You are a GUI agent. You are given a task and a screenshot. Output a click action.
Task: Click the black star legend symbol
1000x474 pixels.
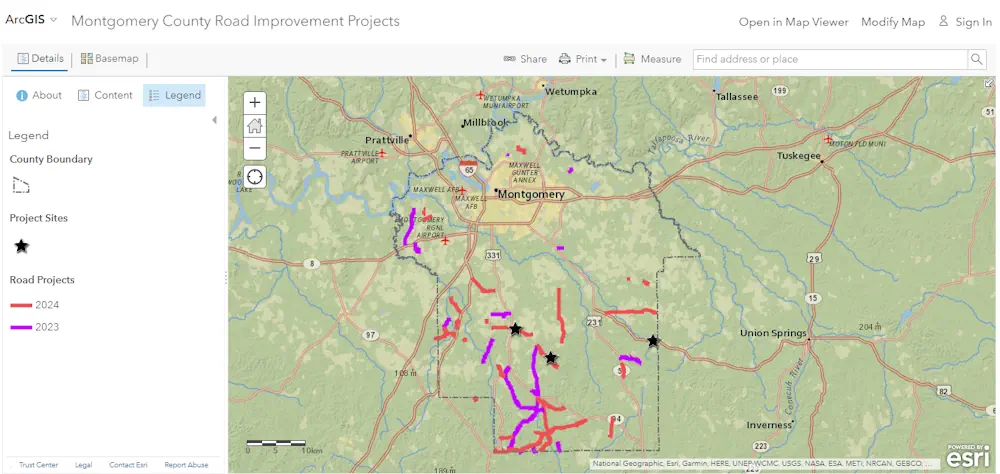coord(22,246)
